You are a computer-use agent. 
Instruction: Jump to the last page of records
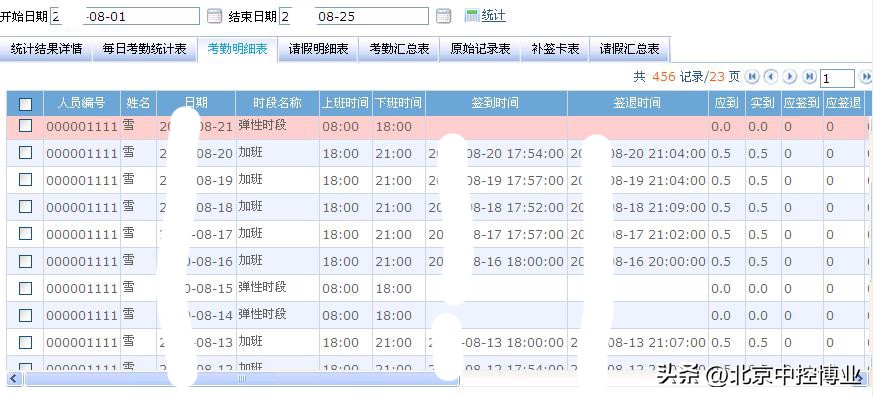(x=809, y=76)
